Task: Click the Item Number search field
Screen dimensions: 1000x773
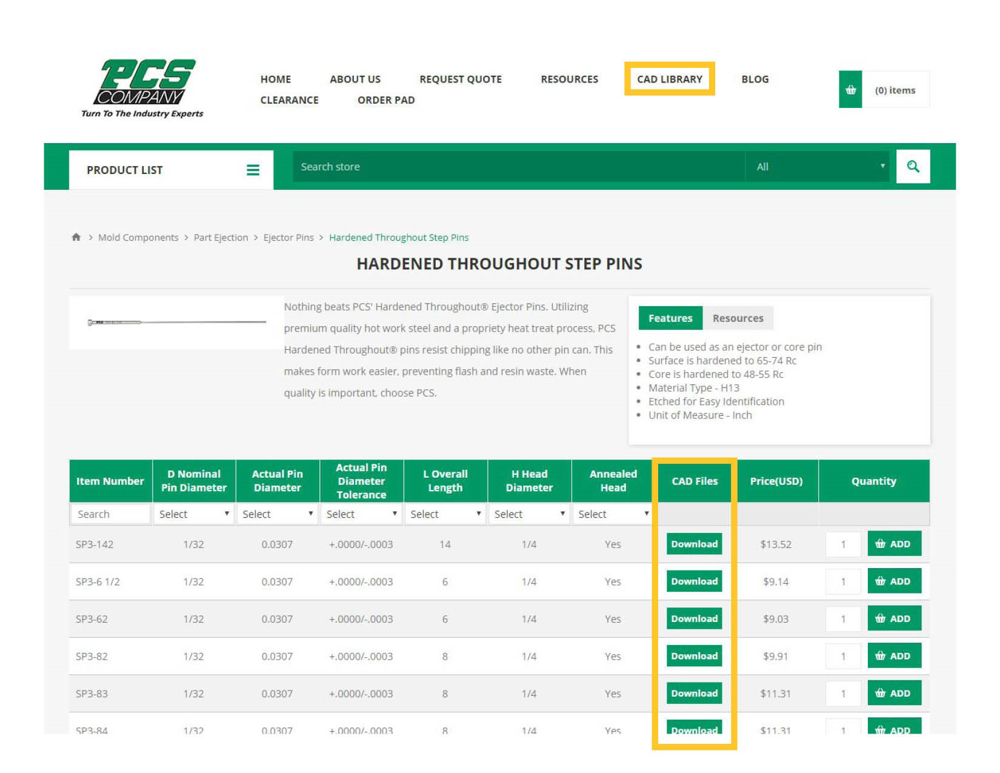Action: pyautogui.click(x=110, y=514)
